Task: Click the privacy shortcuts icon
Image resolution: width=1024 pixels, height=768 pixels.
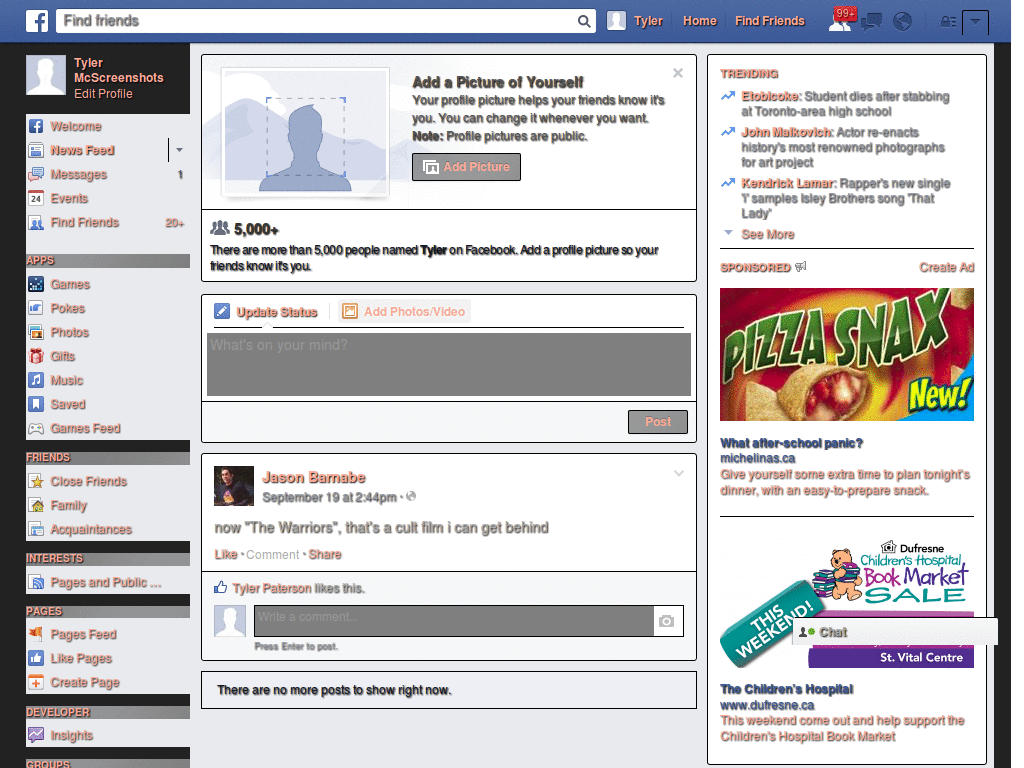Action: coord(947,21)
